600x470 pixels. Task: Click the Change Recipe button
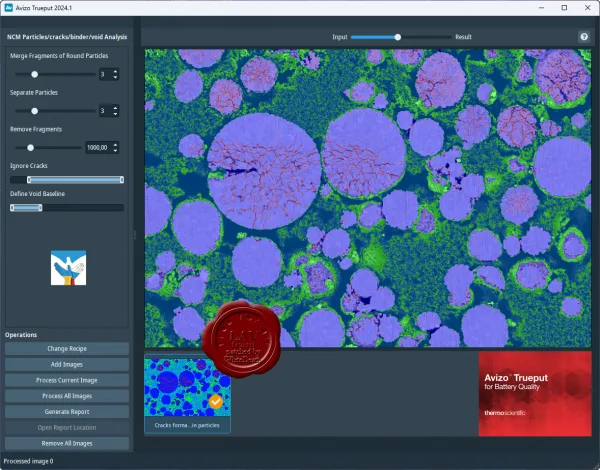67,349
